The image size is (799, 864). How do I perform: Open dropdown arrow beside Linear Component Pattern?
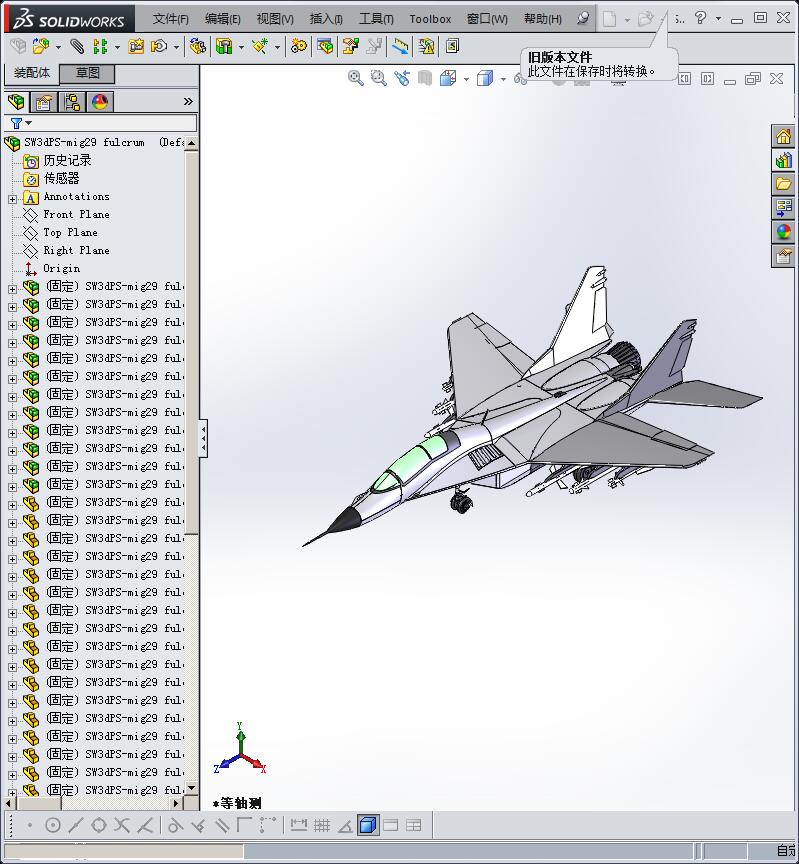(x=117, y=47)
